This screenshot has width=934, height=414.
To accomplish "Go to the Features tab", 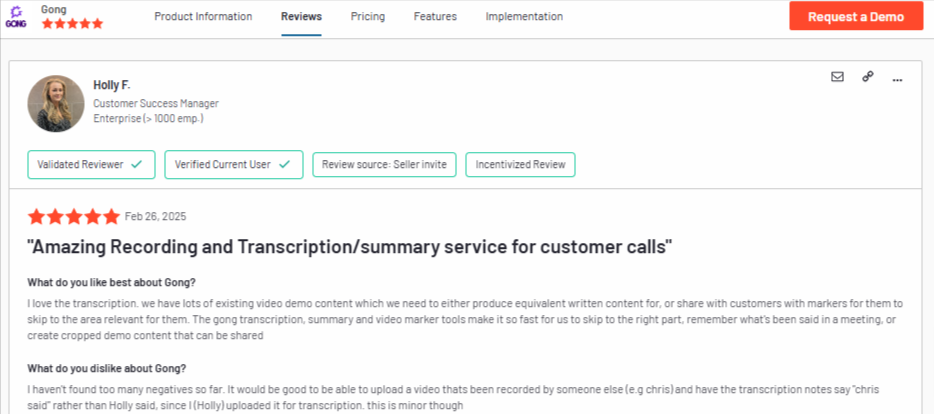I will point(435,17).
